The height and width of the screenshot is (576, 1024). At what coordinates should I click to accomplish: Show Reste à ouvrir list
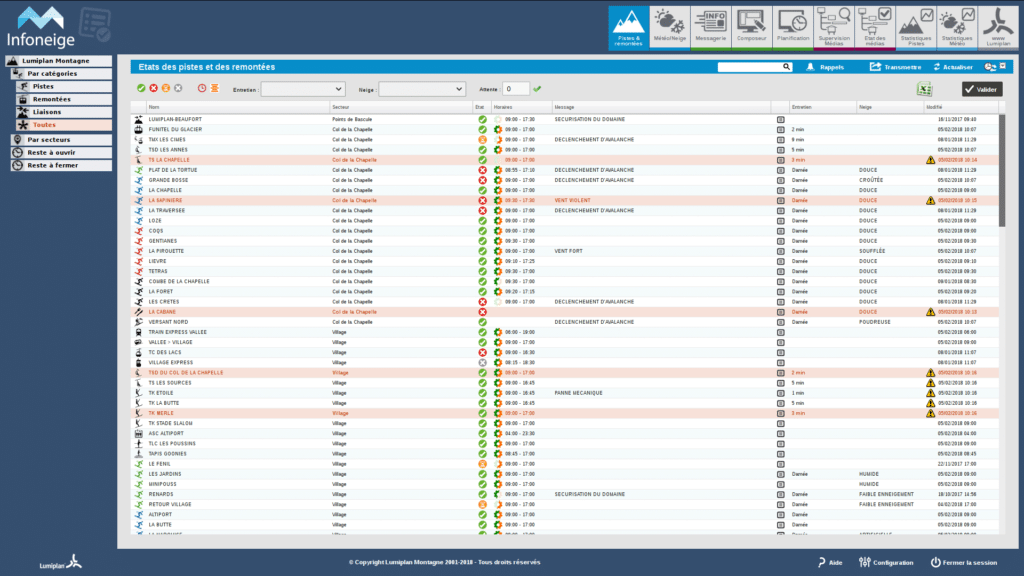click(x=61, y=152)
